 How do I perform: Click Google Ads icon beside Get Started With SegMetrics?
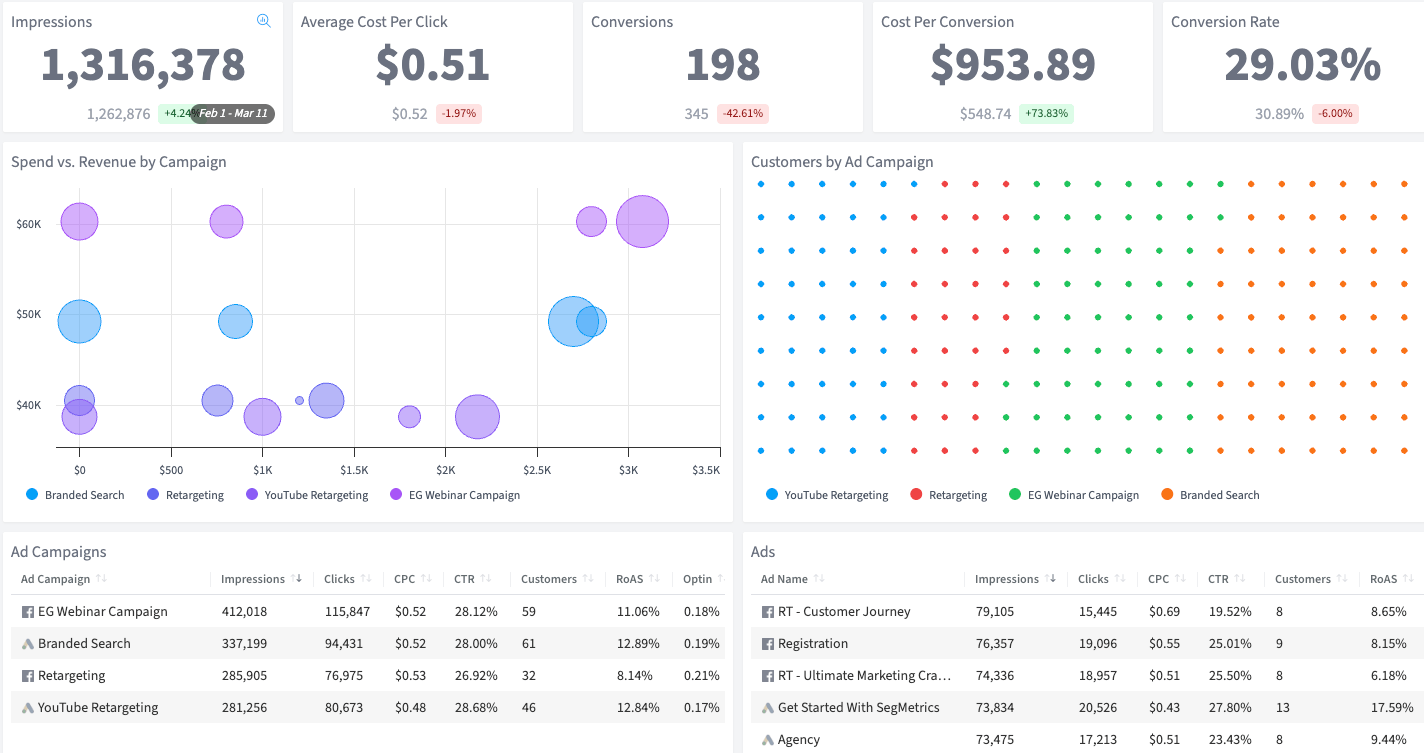tap(768, 708)
